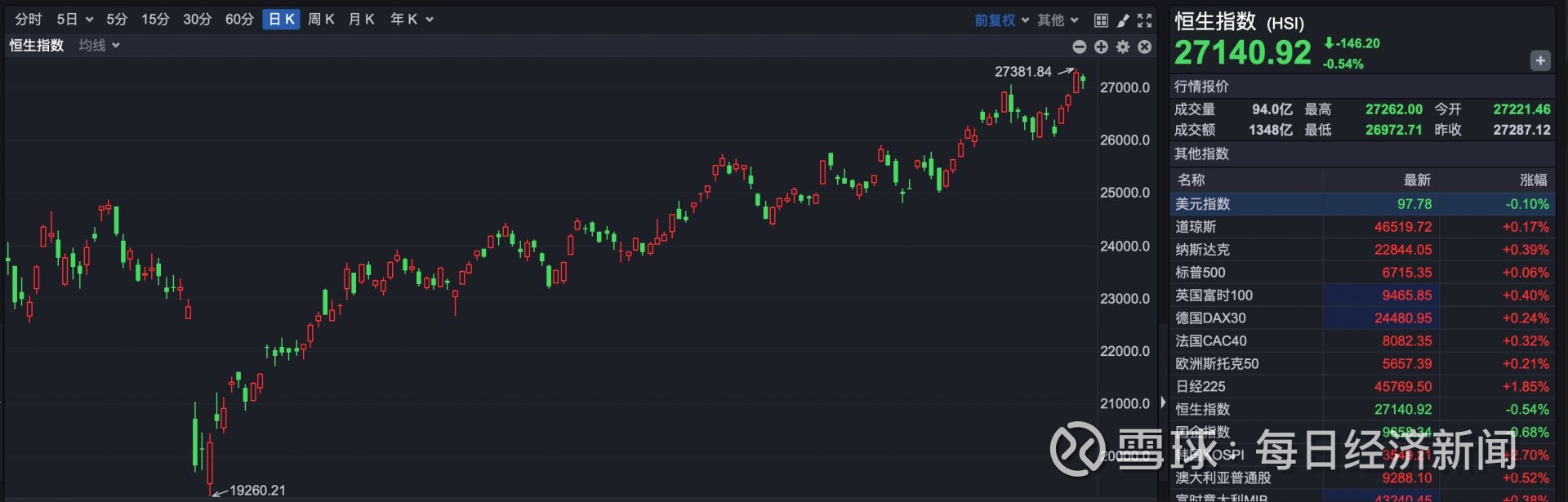Click the 纳斯达克 index row
Viewport: 1568px width, 502px height.
[x=1361, y=250]
